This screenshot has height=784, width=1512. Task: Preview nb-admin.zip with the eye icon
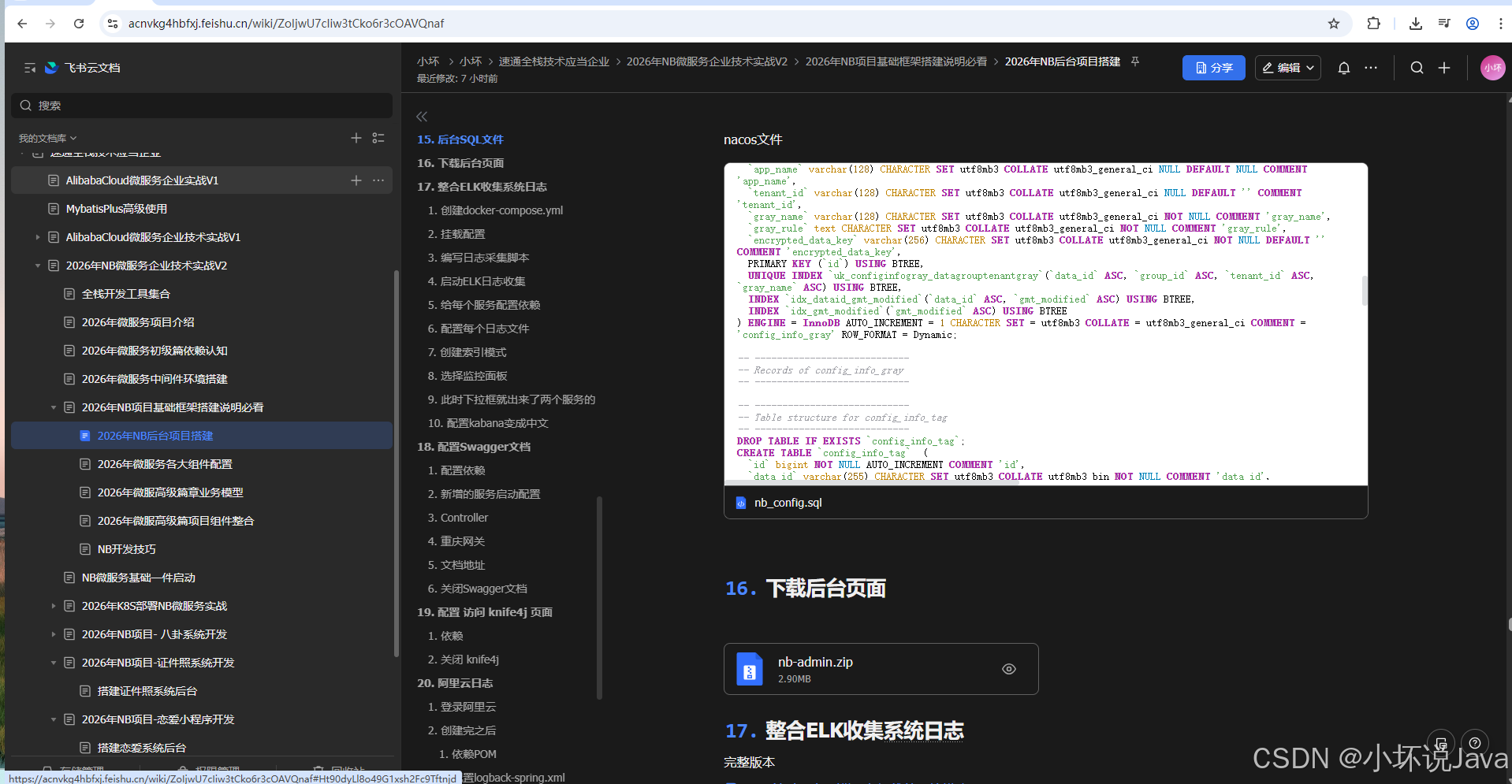(x=1009, y=669)
